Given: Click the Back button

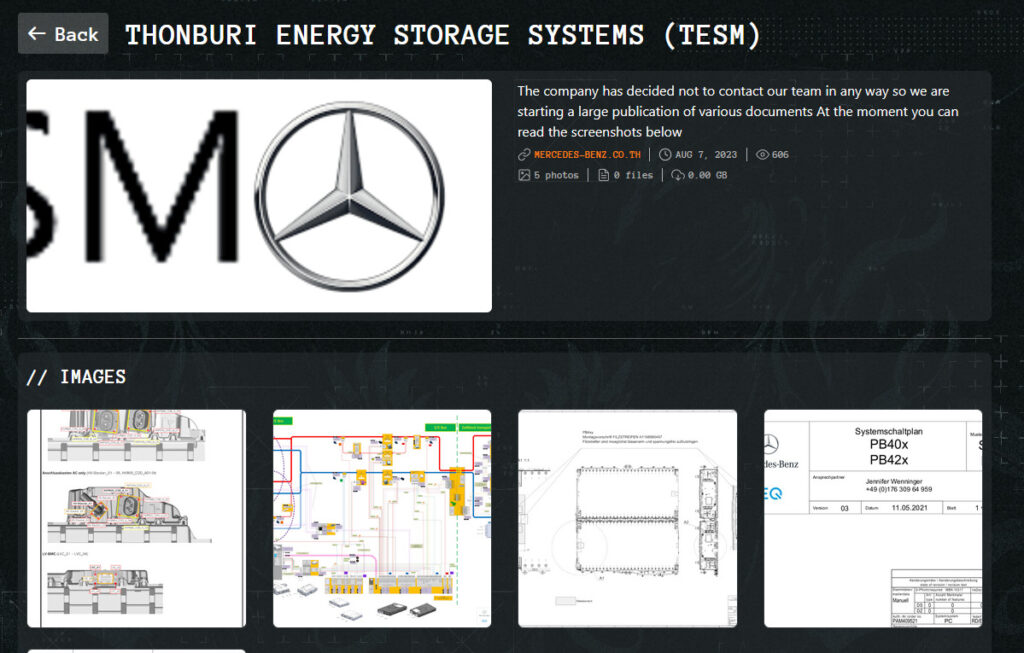Looking at the screenshot, I should point(63,34).
